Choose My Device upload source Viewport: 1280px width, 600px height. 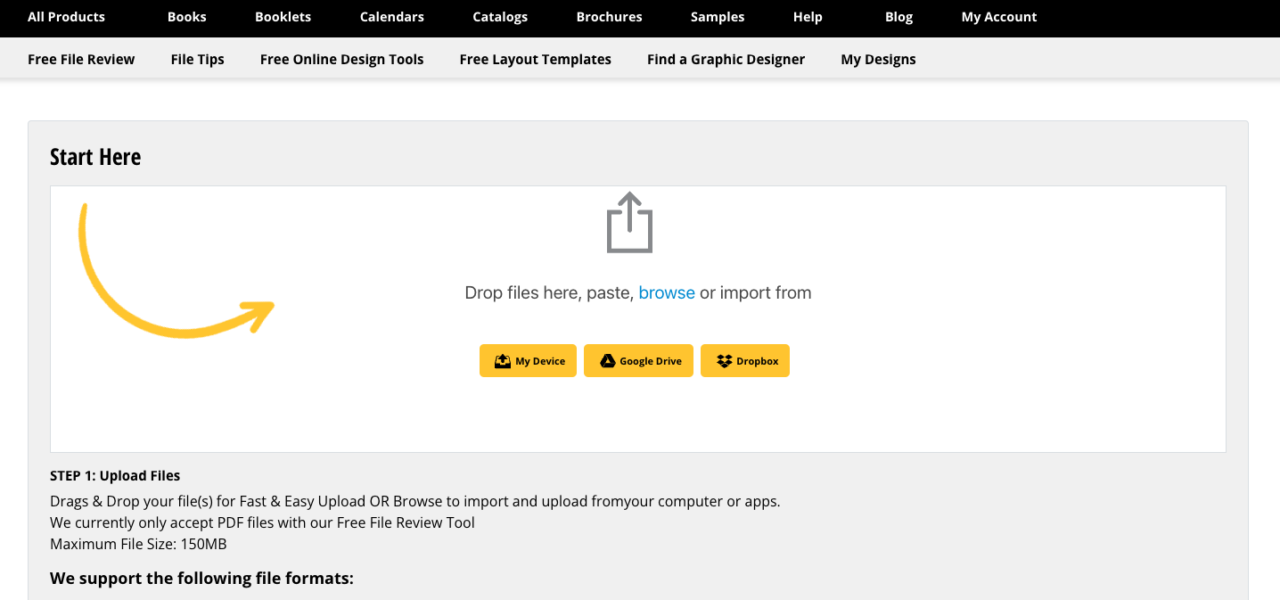click(528, 361)
